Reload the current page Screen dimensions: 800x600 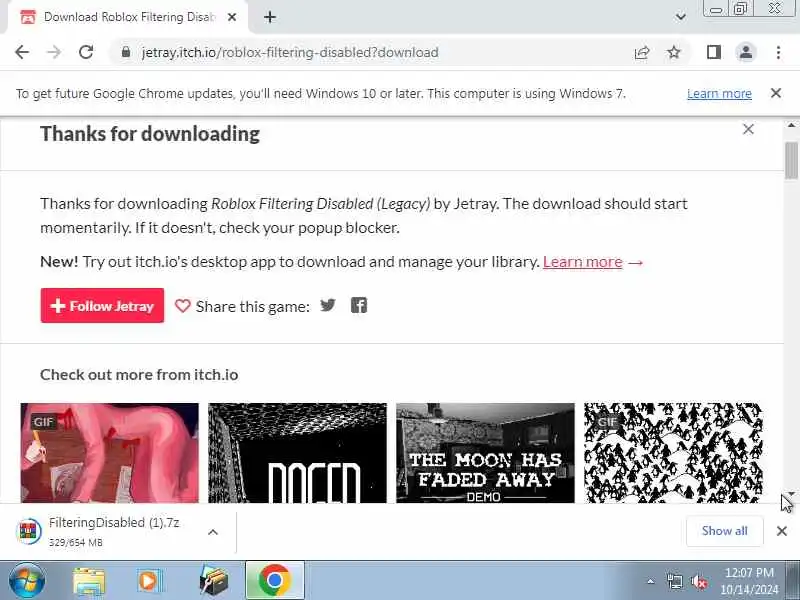click(86, 52)
